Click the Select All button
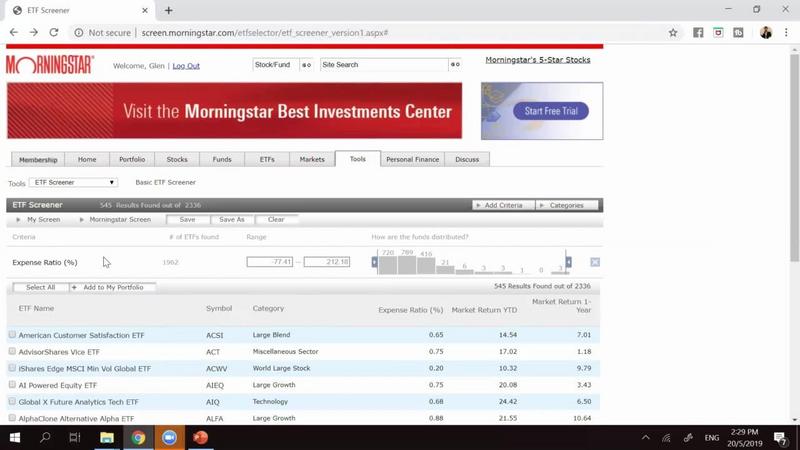This screenshot has height=450, width=800. click(x=40, y=287)
